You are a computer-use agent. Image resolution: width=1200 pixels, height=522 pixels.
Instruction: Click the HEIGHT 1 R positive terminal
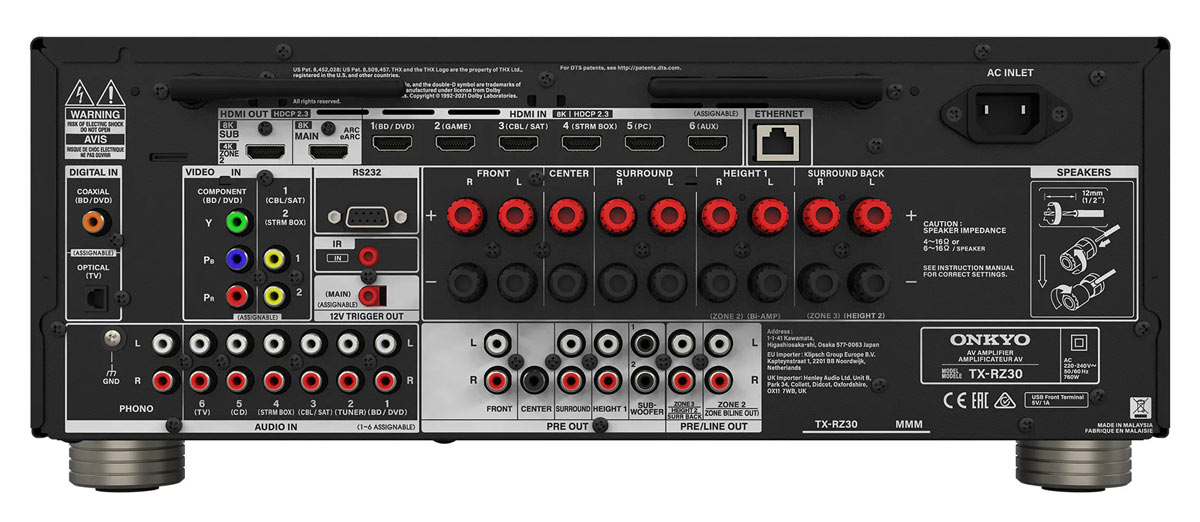(x=720, y=214)
